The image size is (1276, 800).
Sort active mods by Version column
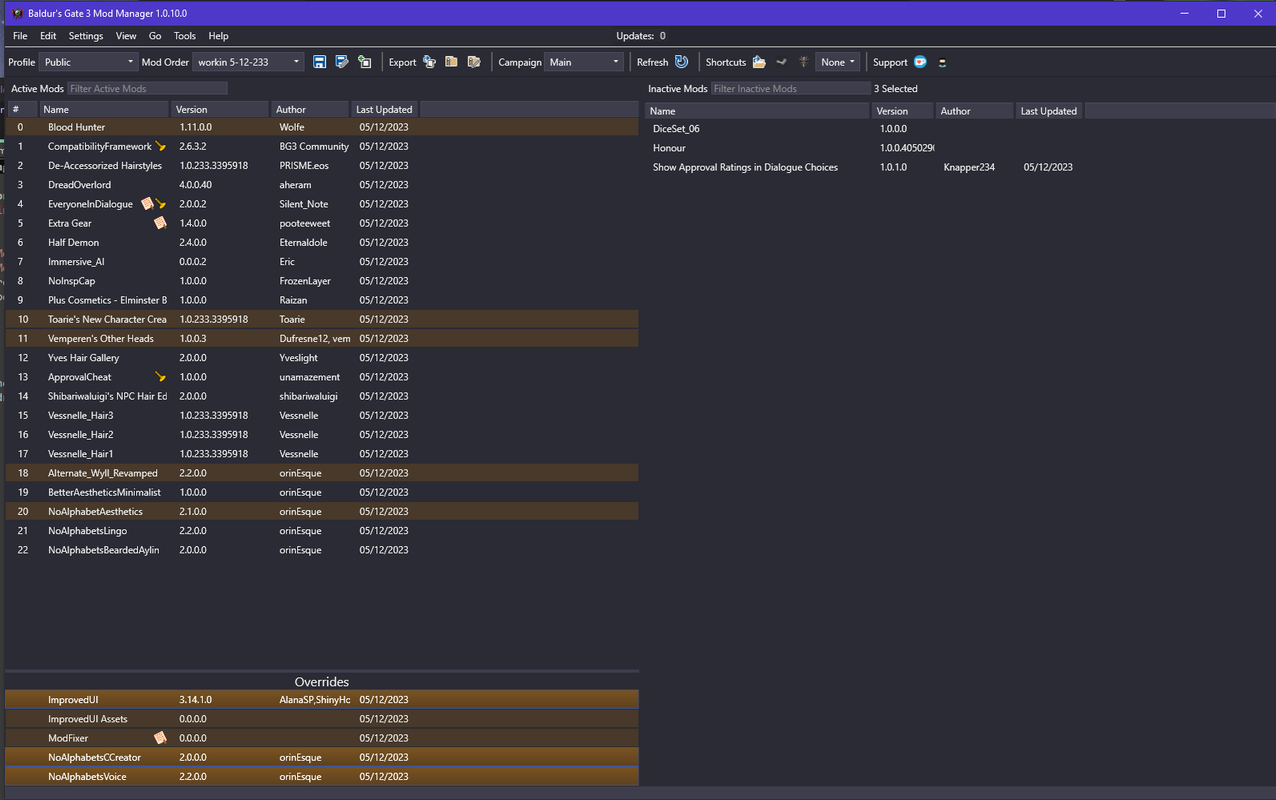[x=220, y=110]
